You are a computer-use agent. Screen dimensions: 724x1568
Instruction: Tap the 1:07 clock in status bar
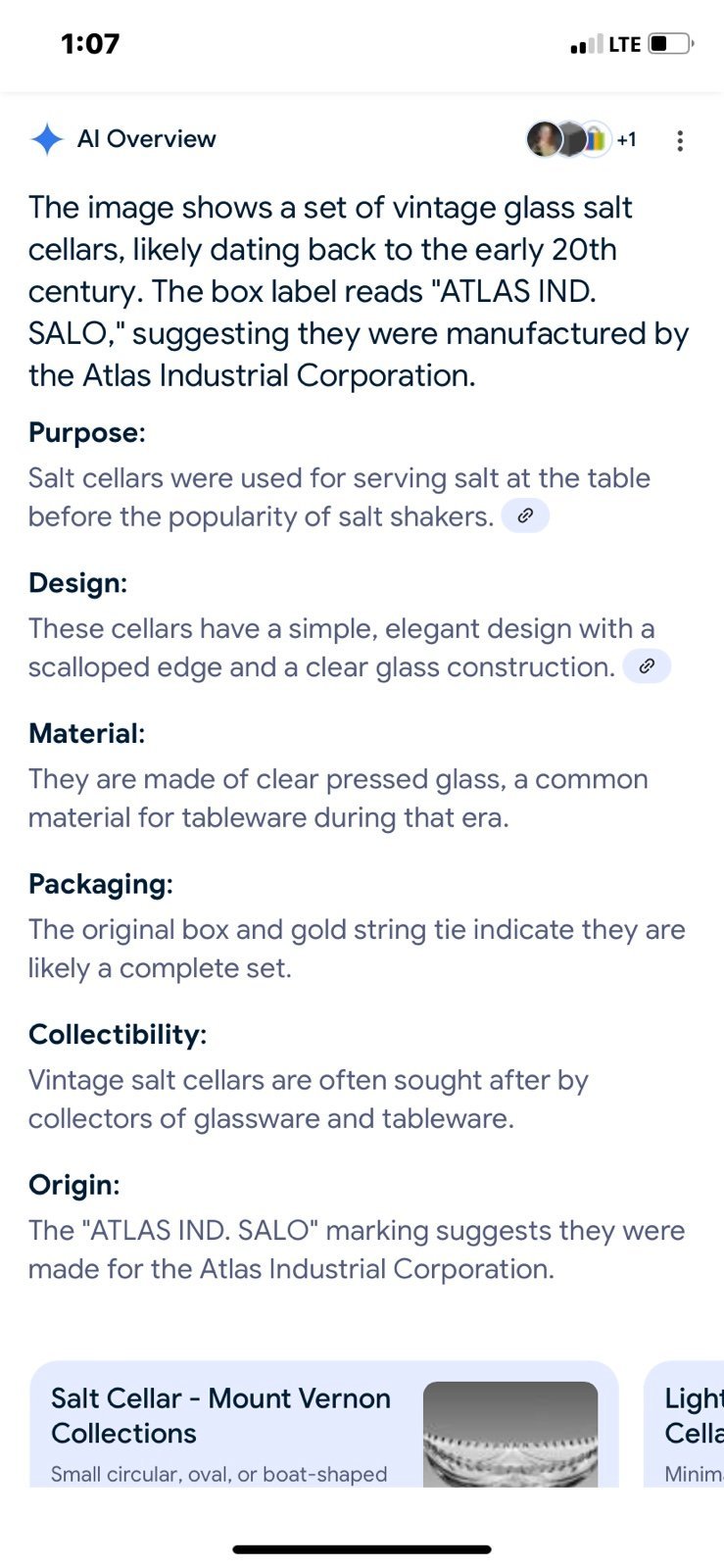pyautogui.click(x=90, y=44)
